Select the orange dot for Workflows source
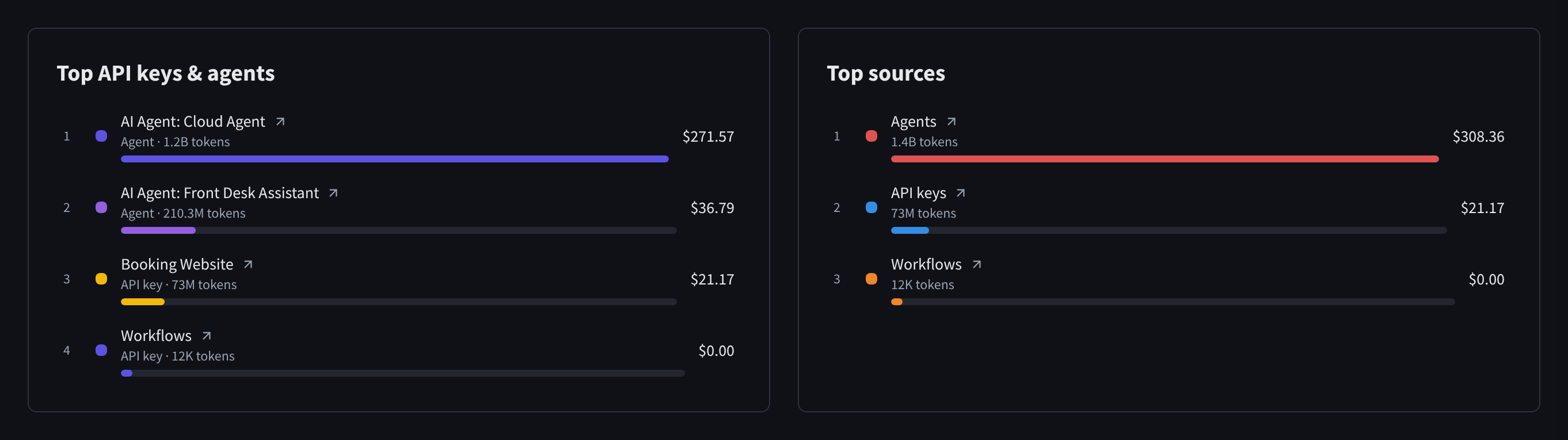1568x440 pixels. (871, 279)
